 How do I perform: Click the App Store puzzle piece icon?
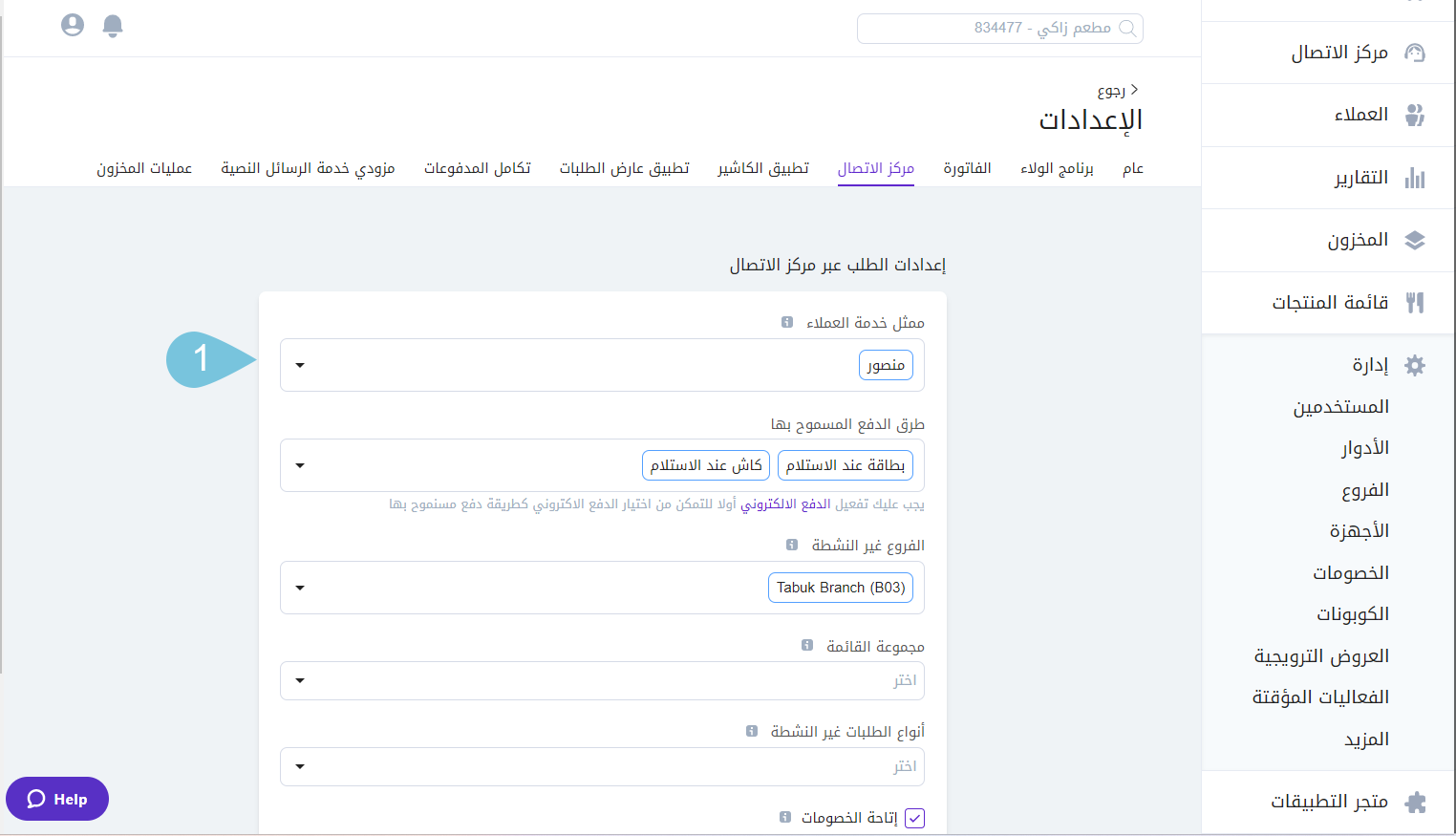point(1415,803)
